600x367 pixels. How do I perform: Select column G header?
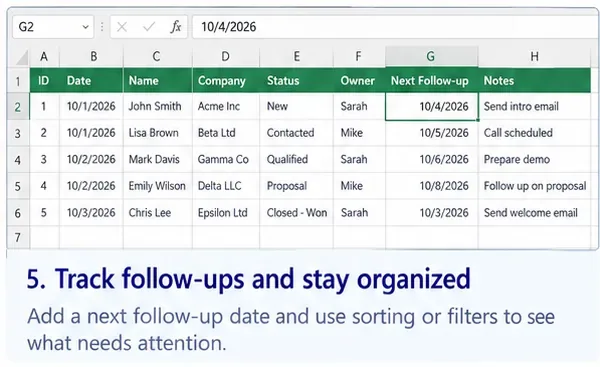pos(432,57)
